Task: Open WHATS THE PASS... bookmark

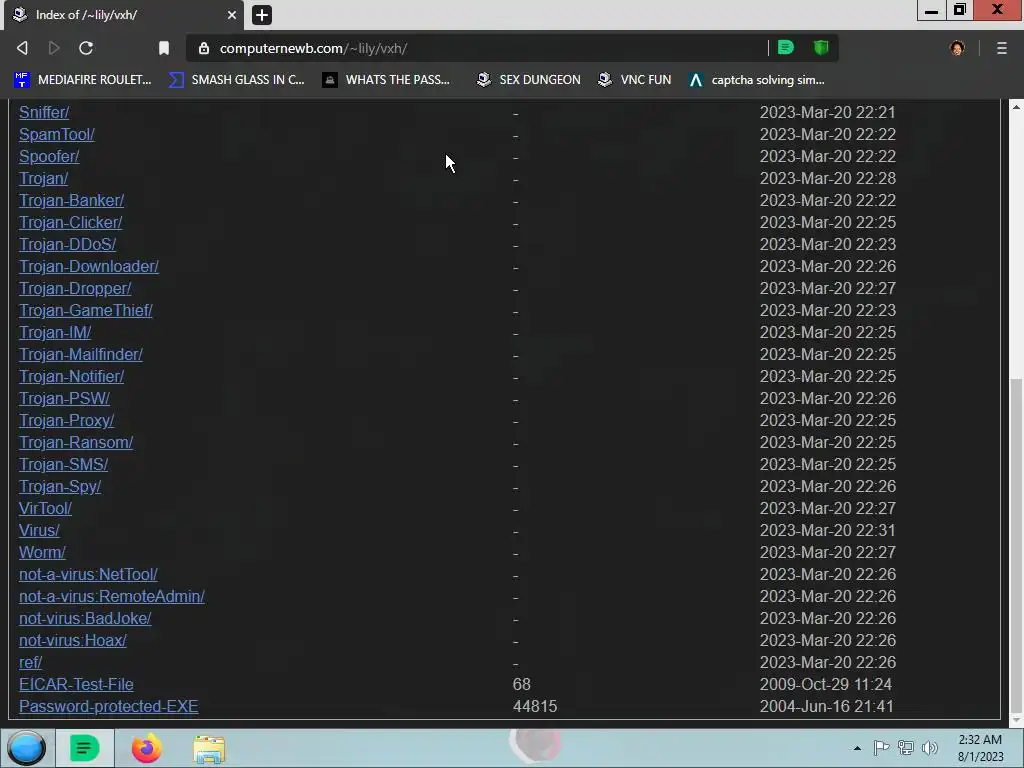Action: tap(386, 80)
